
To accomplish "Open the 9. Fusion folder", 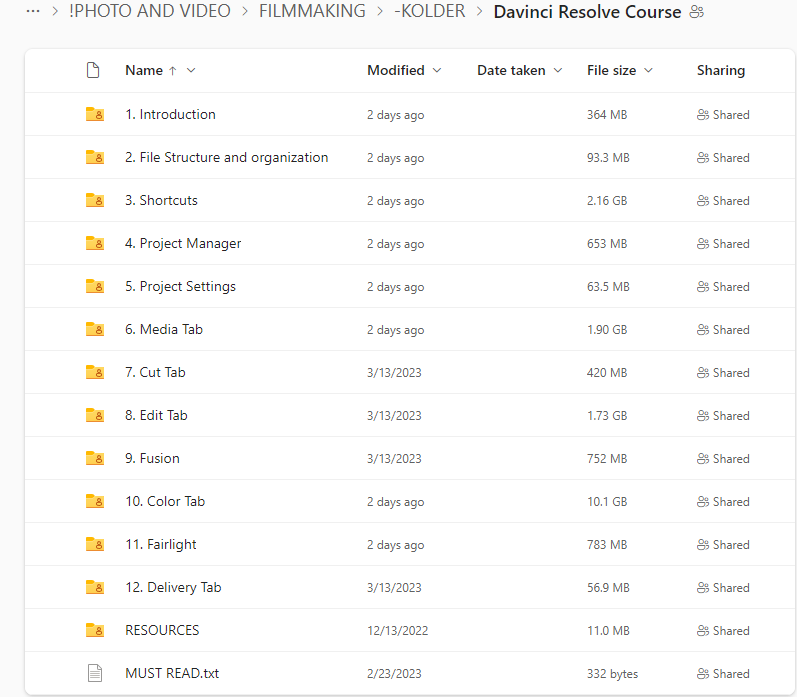I will click(x=152, y=459).
